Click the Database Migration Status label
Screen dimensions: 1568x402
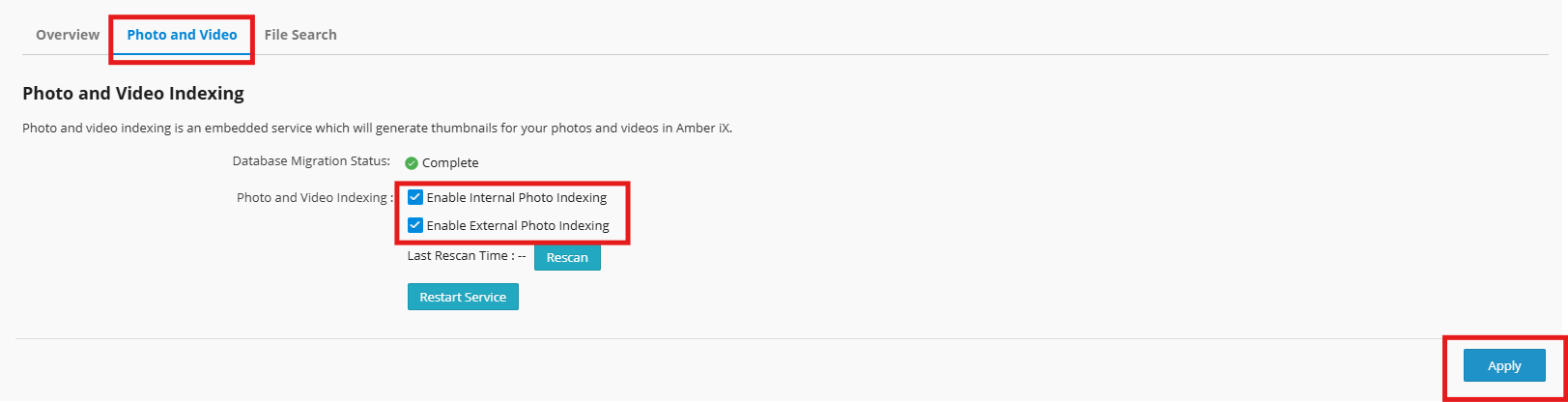pos(311,161)
